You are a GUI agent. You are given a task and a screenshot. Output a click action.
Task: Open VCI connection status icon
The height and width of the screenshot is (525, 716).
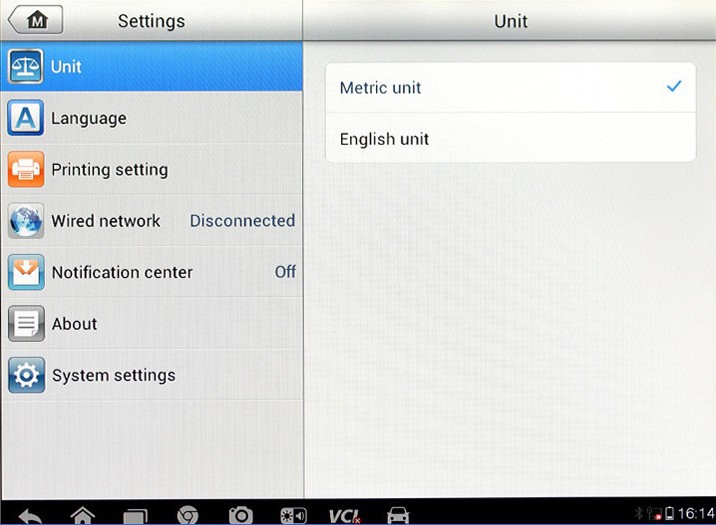click(344, 515)
